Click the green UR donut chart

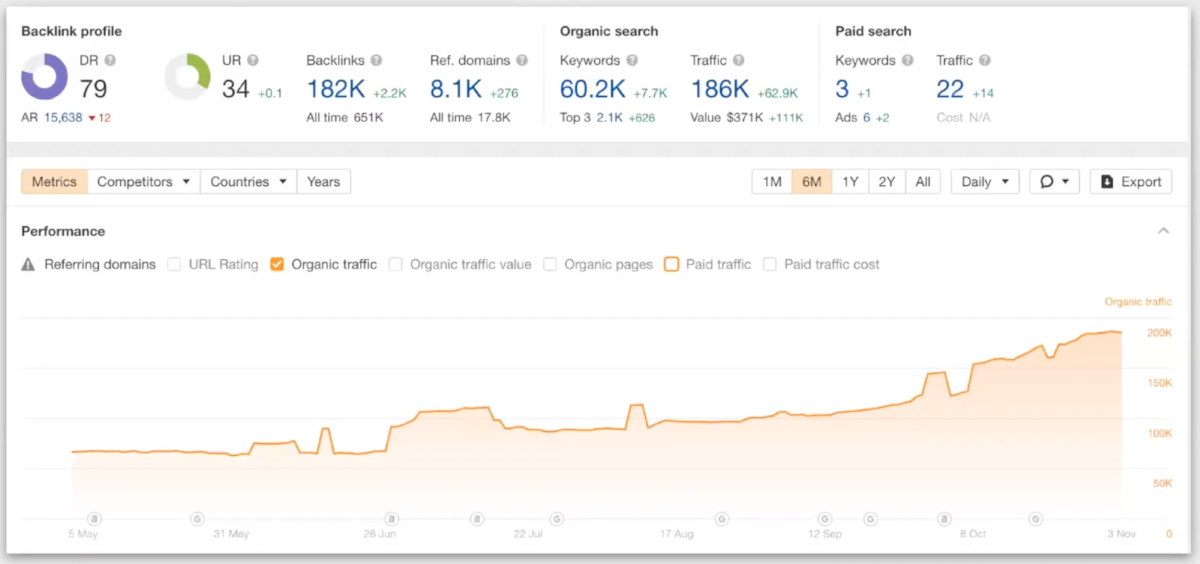click(187, 77)
